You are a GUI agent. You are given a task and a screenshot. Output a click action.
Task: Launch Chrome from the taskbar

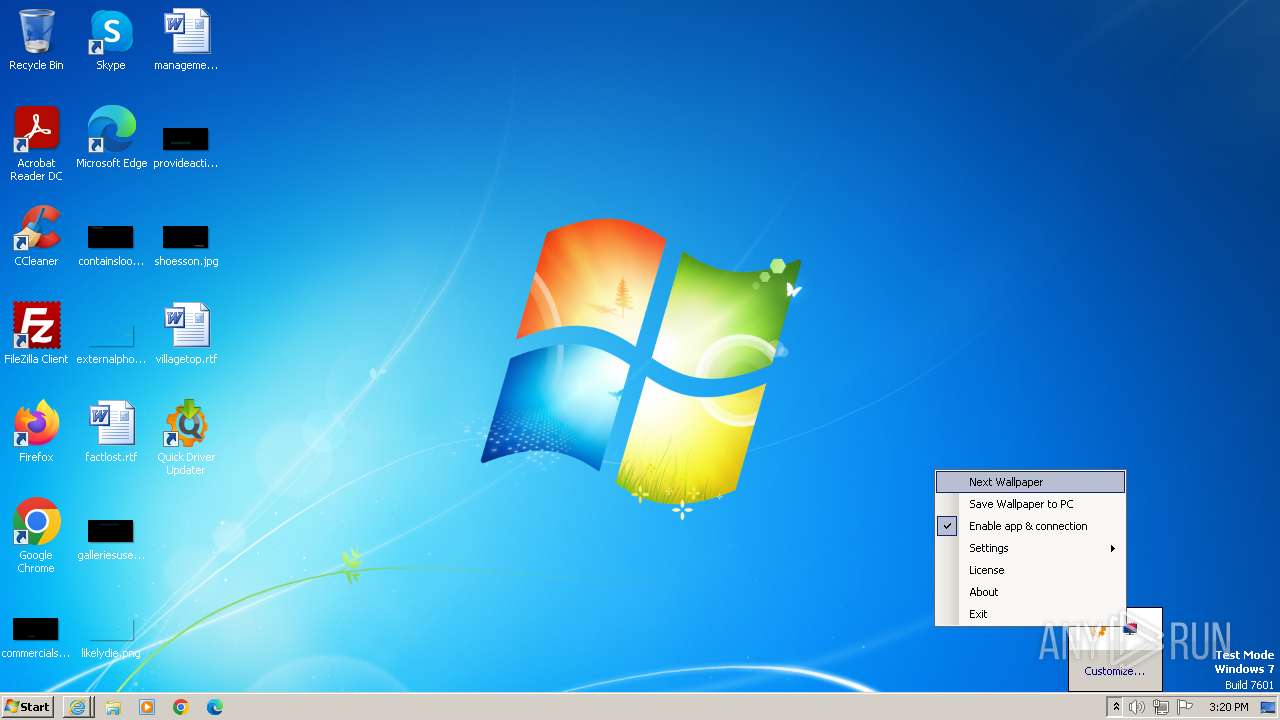pos(181,707)
